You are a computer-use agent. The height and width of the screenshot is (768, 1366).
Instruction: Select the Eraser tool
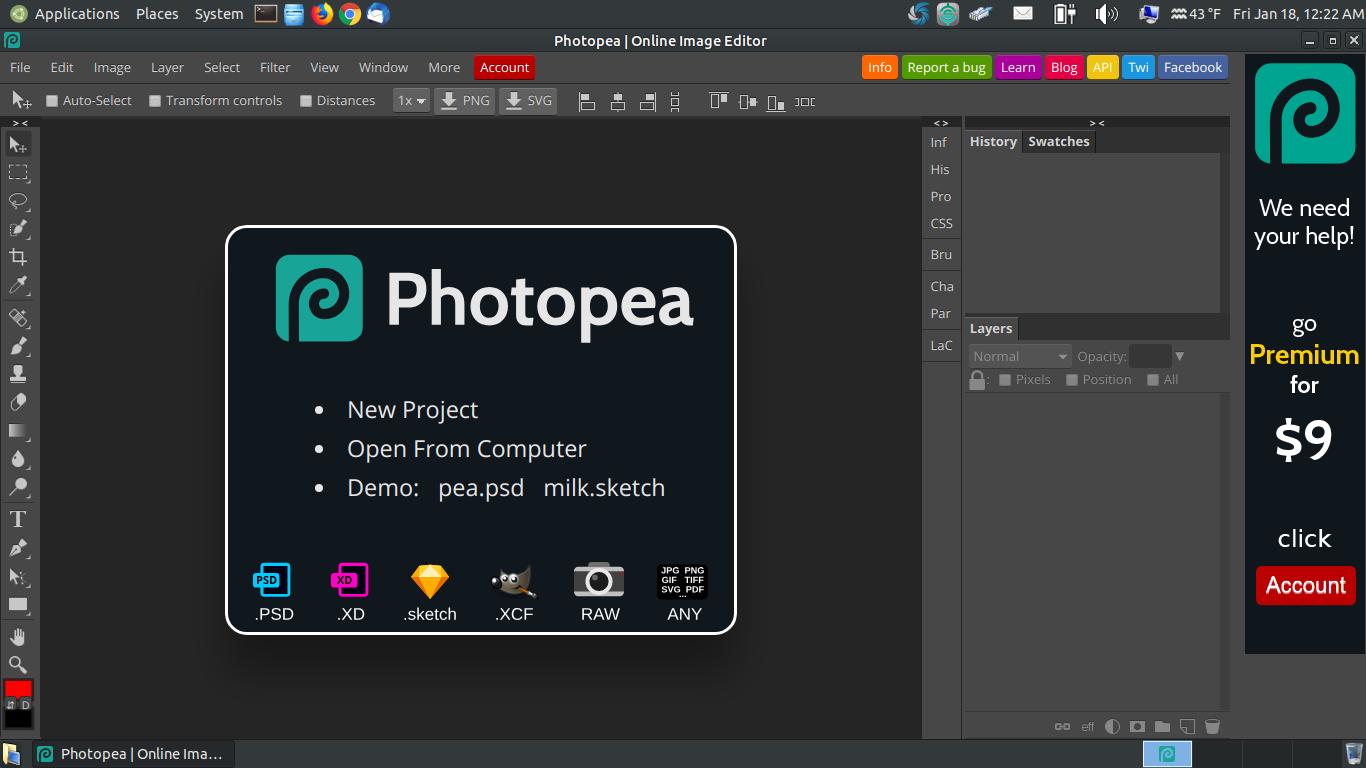point(18,402)
